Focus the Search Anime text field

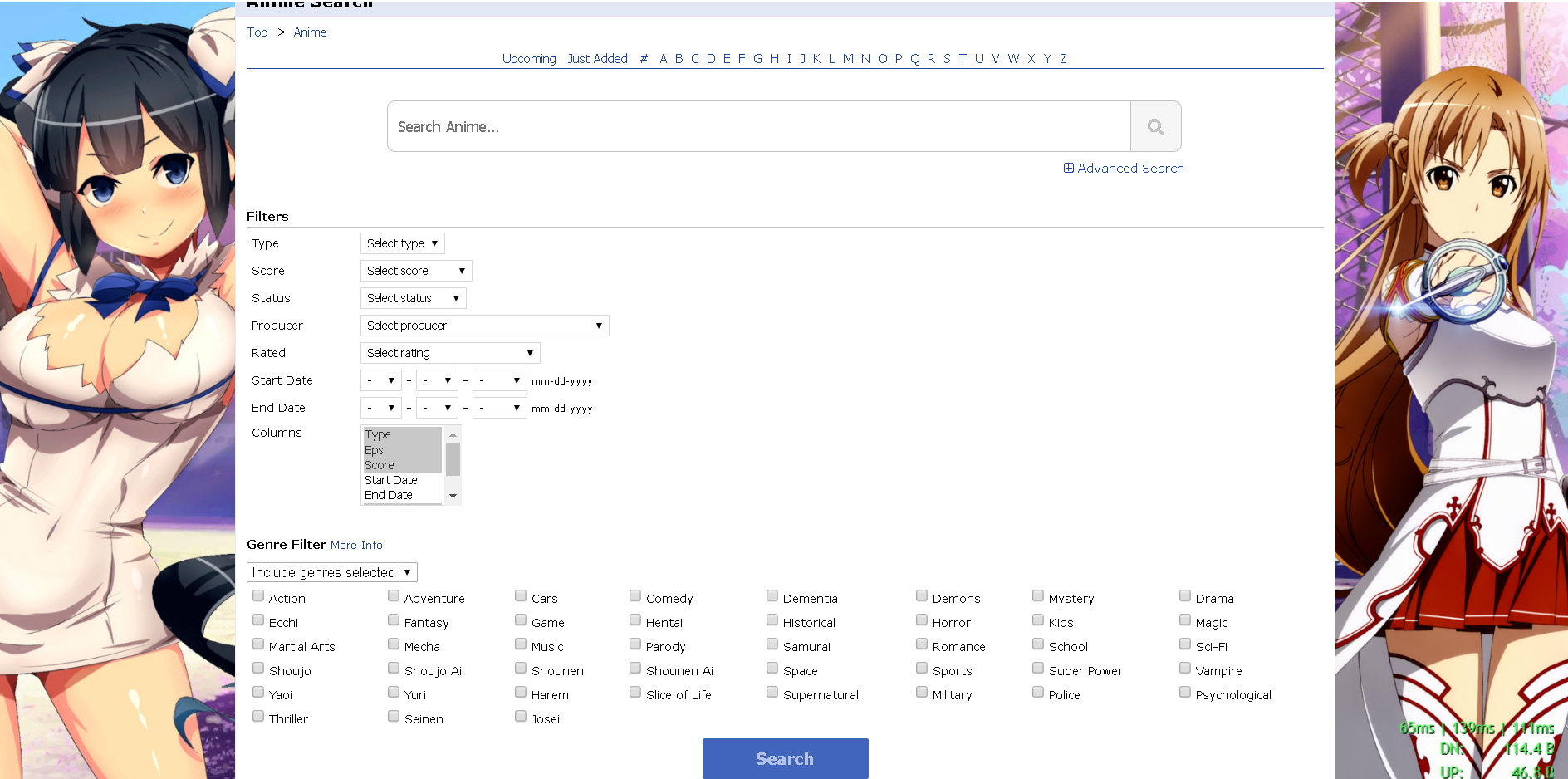(759, 126)
